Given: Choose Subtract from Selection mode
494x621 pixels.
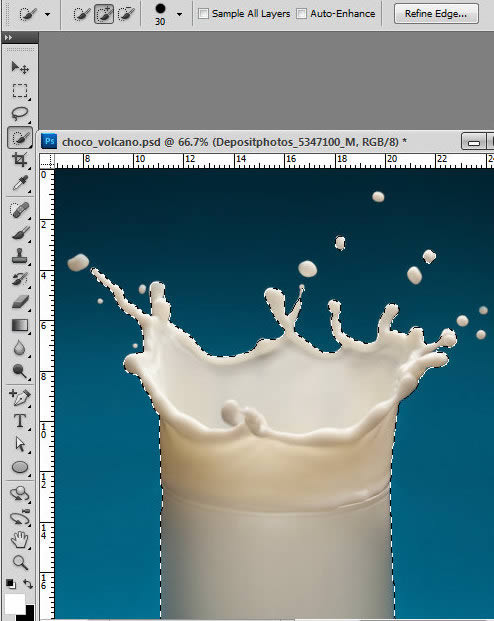Looking at the screenshot, I should point(126,14).
